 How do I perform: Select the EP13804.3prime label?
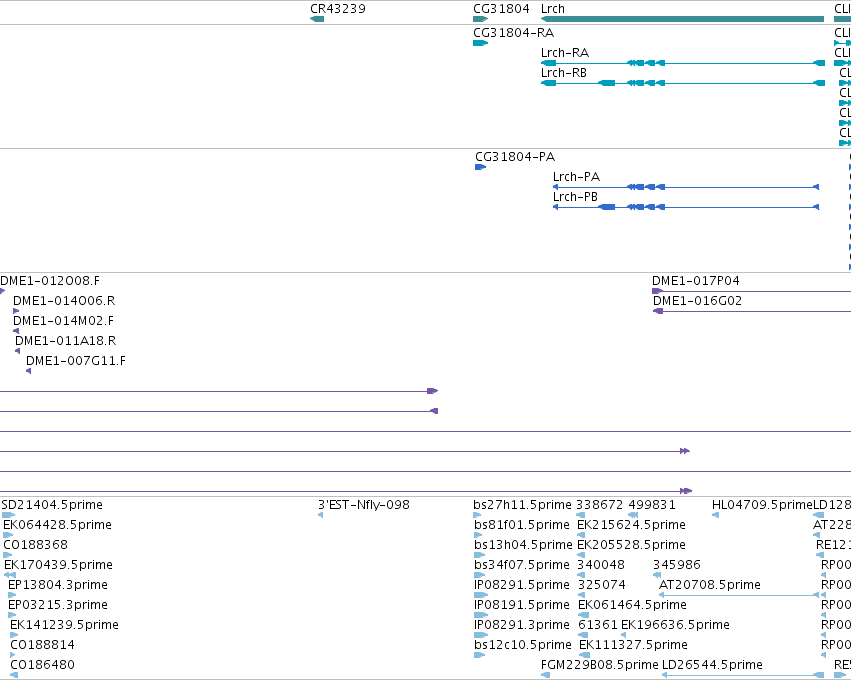pos(58,585)
